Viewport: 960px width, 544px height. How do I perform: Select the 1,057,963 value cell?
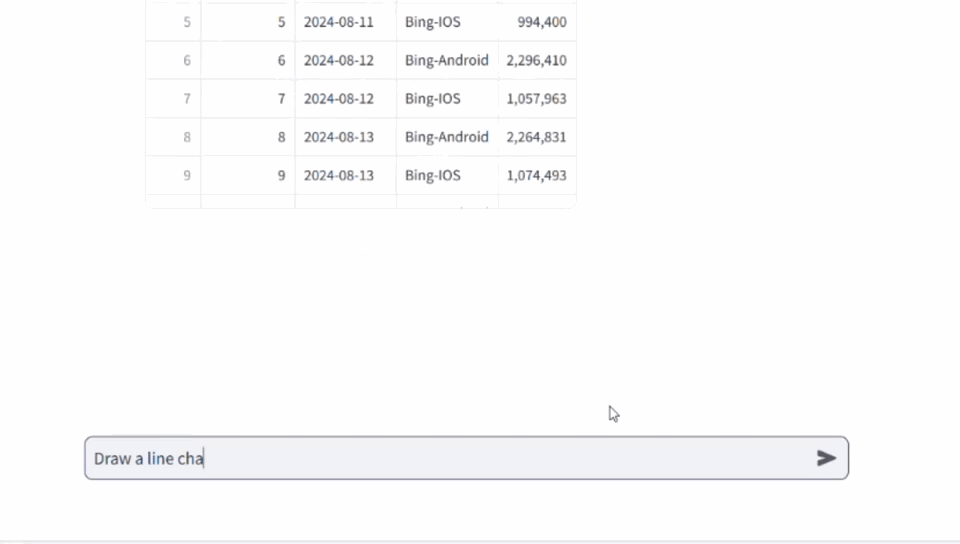tap(537, 99)
